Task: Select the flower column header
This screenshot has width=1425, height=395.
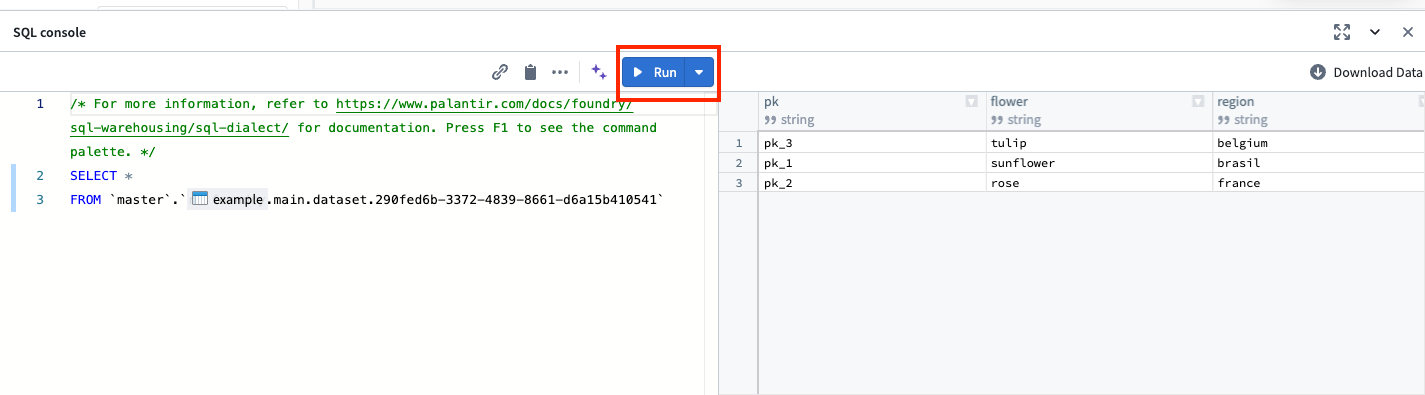Action: click(1098, 110)
